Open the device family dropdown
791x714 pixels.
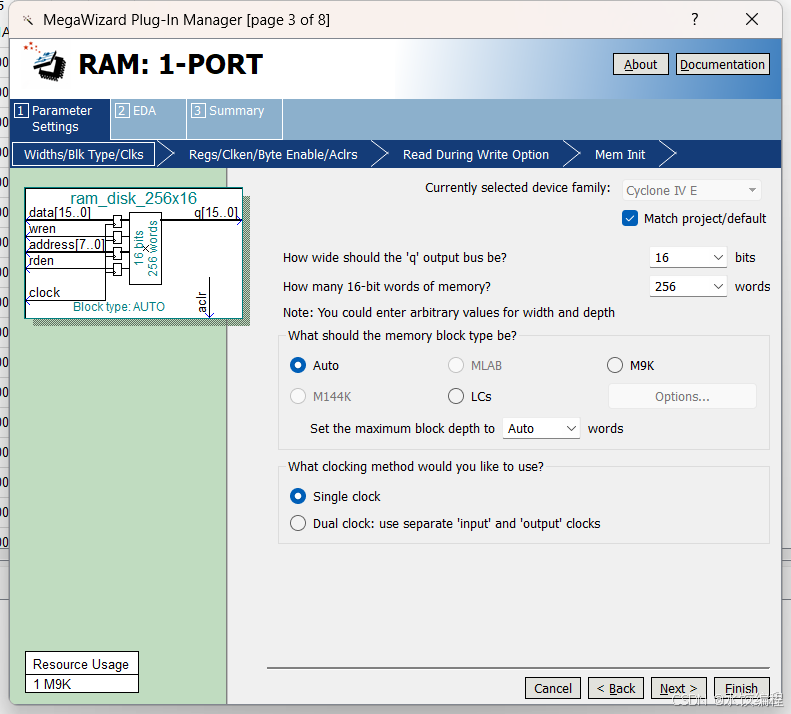[x=691, y=191]
